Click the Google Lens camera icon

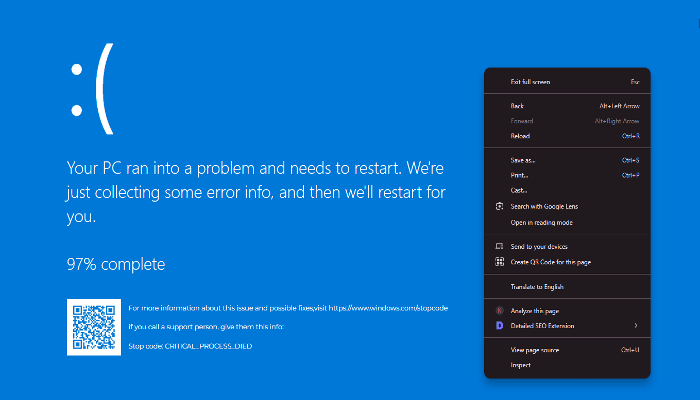pos(500,206)
